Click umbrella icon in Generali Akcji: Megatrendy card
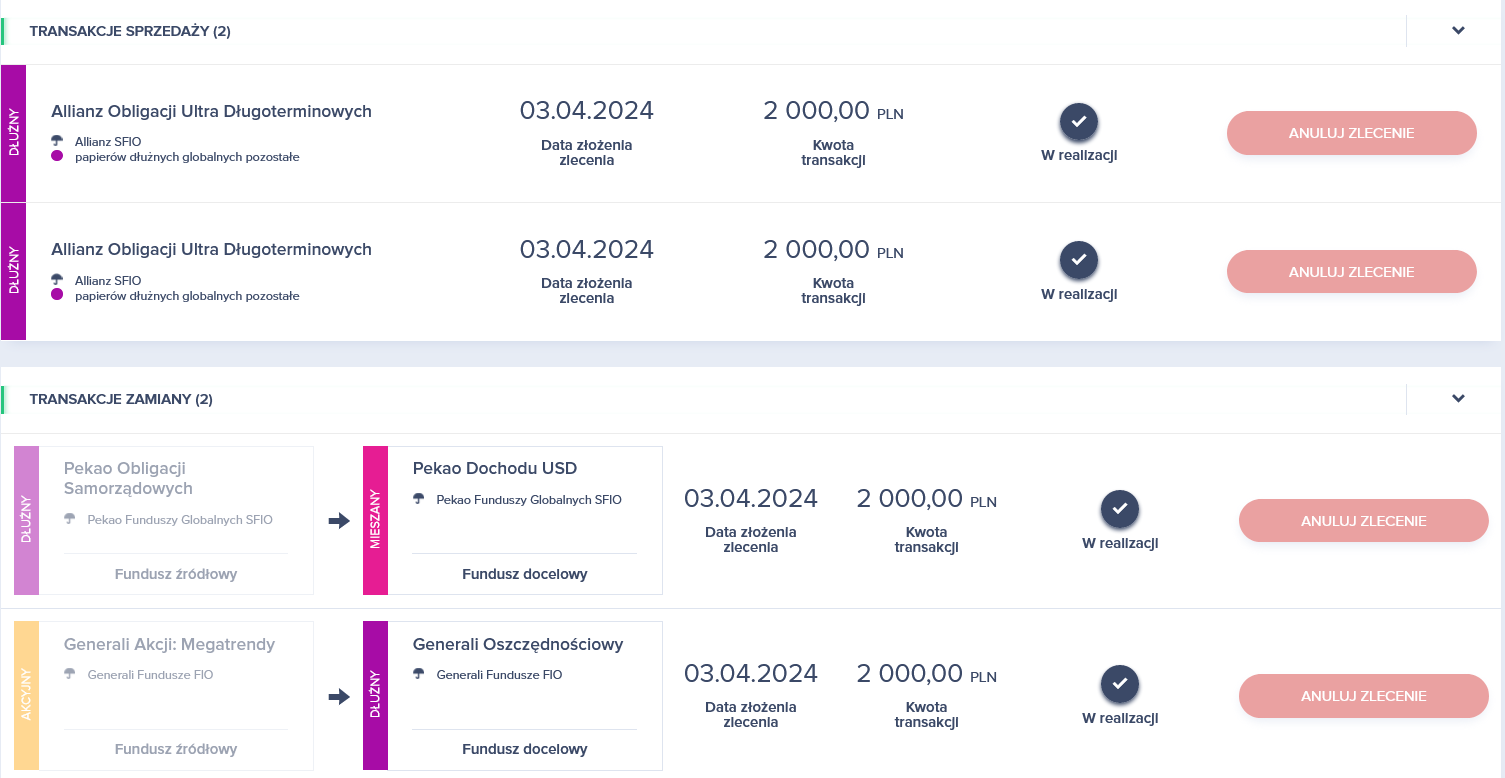The image size is (1505, 778). pos(70,675)
